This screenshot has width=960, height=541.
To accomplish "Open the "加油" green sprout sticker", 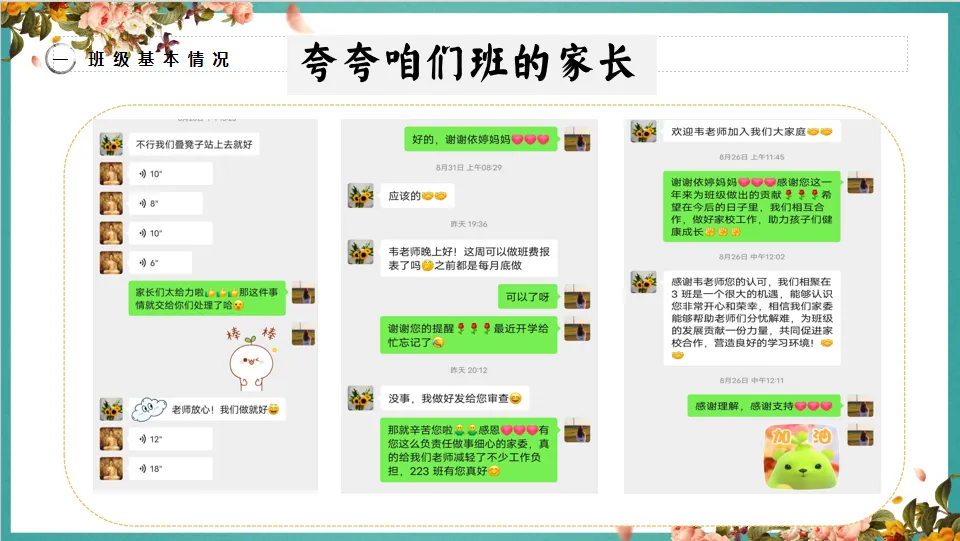I will [x=801, y=457].
